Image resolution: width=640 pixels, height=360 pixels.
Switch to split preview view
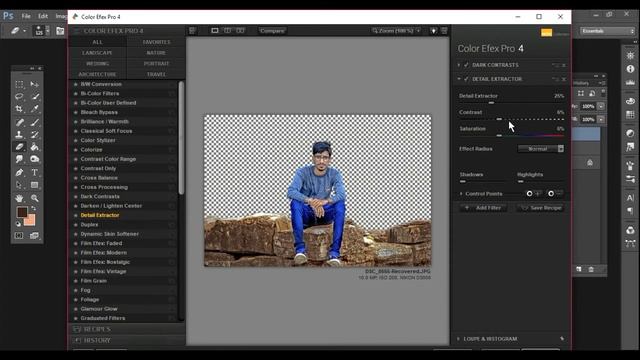click(227, 31)
